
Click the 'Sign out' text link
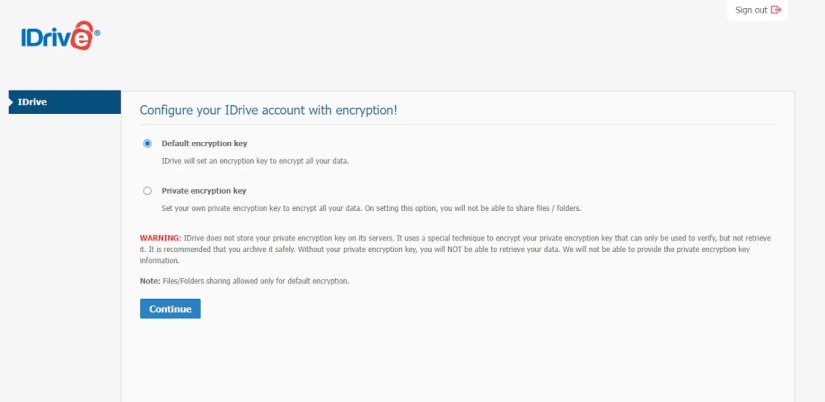click(750, 10)
